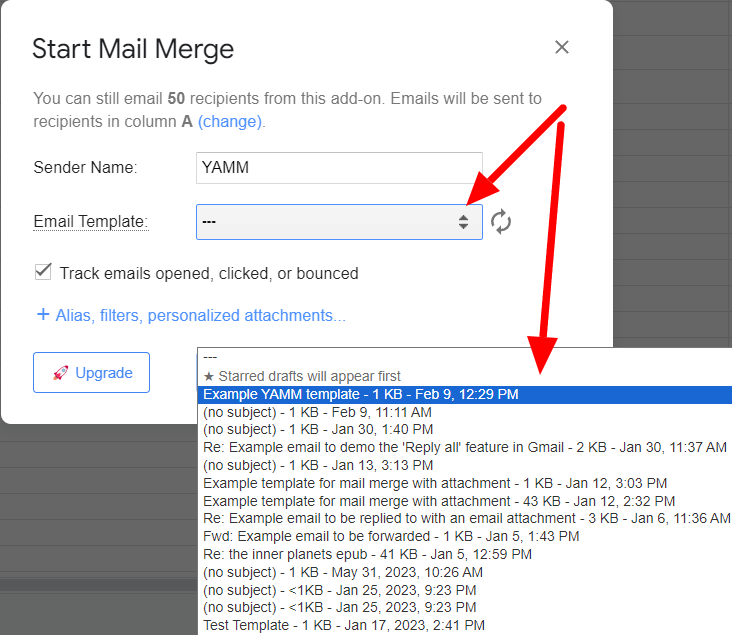Screen dimensions: 732x635
Task: Choose mail merge with attachment draft, 43 KB
Action: (x=465, y=501)
